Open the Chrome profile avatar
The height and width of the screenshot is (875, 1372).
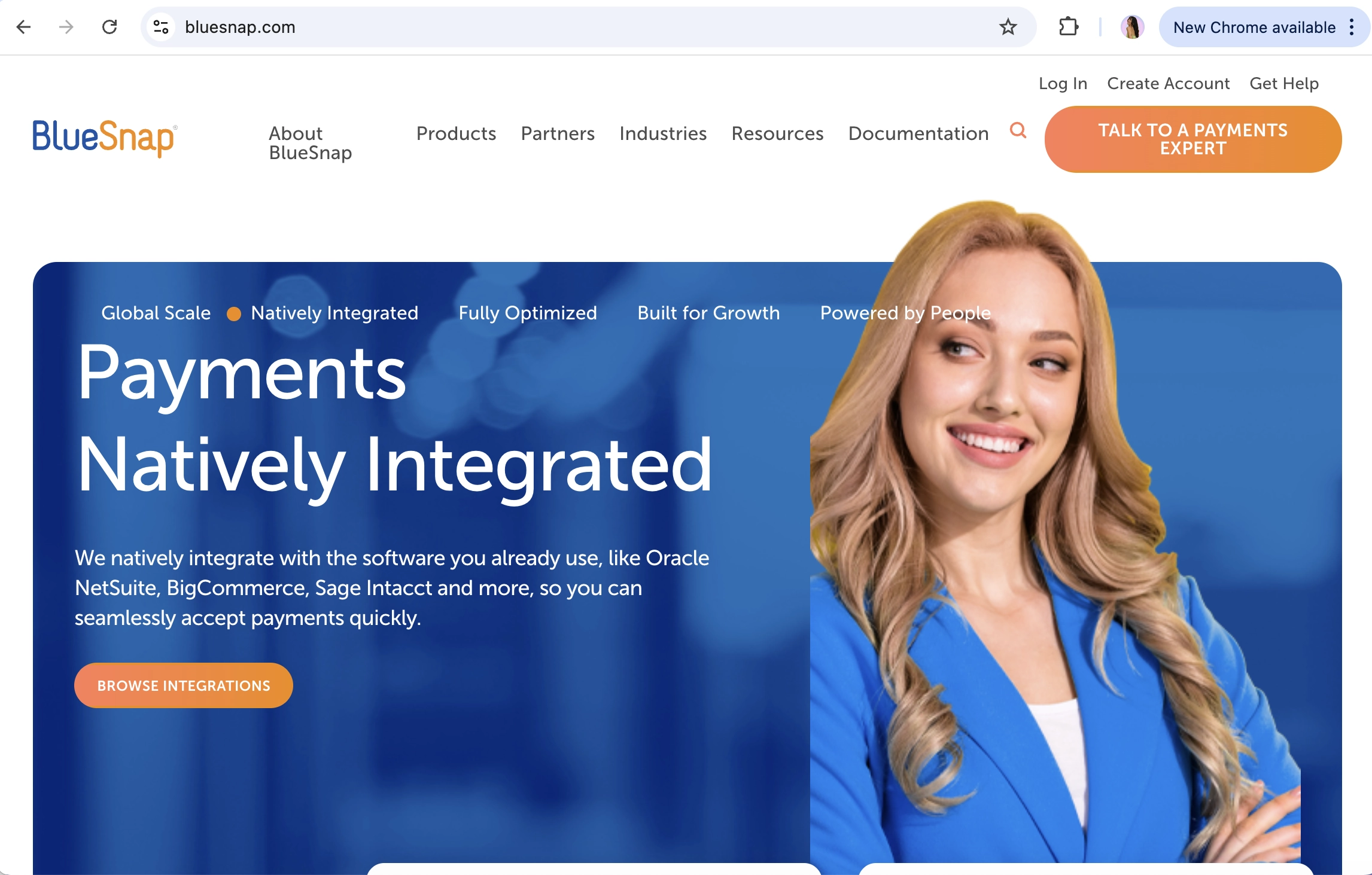tap(1132, 27)
